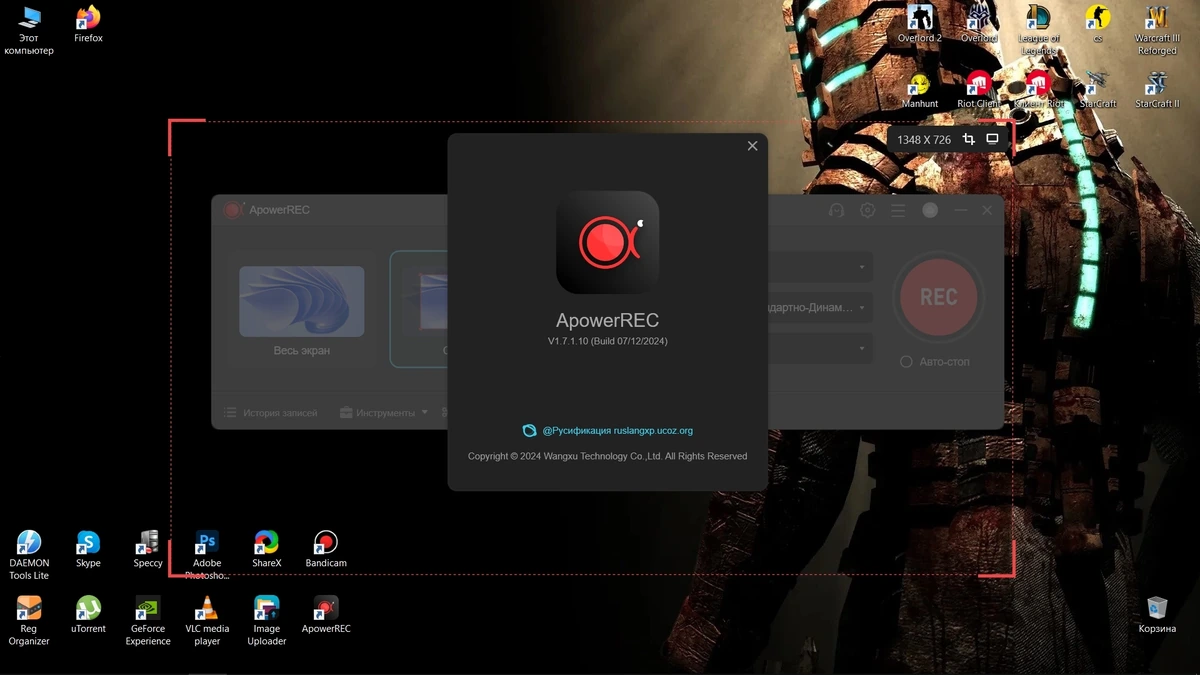Click the crop icon on region toolbar
The height and width of the screenshot is (675, 1200).
click(968, 139)
